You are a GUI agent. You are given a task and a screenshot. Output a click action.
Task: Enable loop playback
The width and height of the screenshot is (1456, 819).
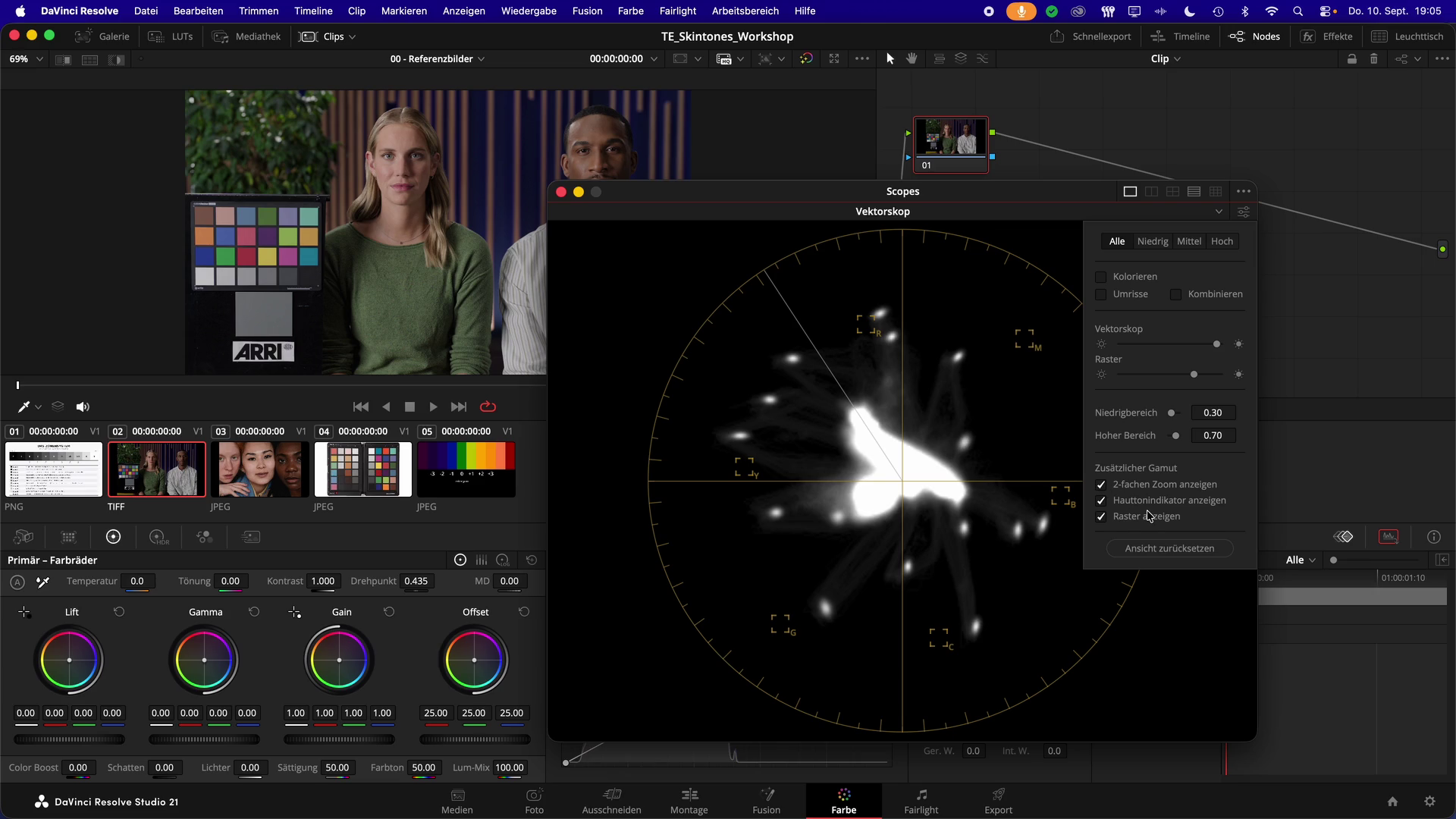488,407
